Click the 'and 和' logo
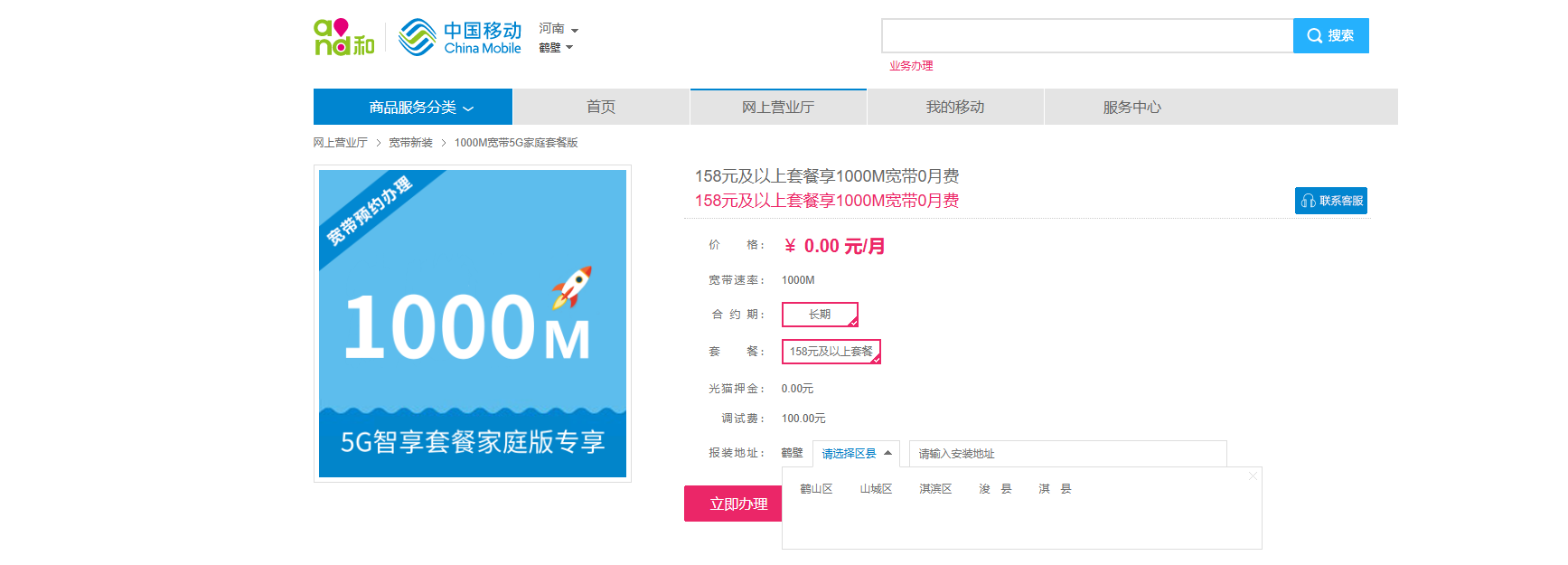 (x=344, y=37)
